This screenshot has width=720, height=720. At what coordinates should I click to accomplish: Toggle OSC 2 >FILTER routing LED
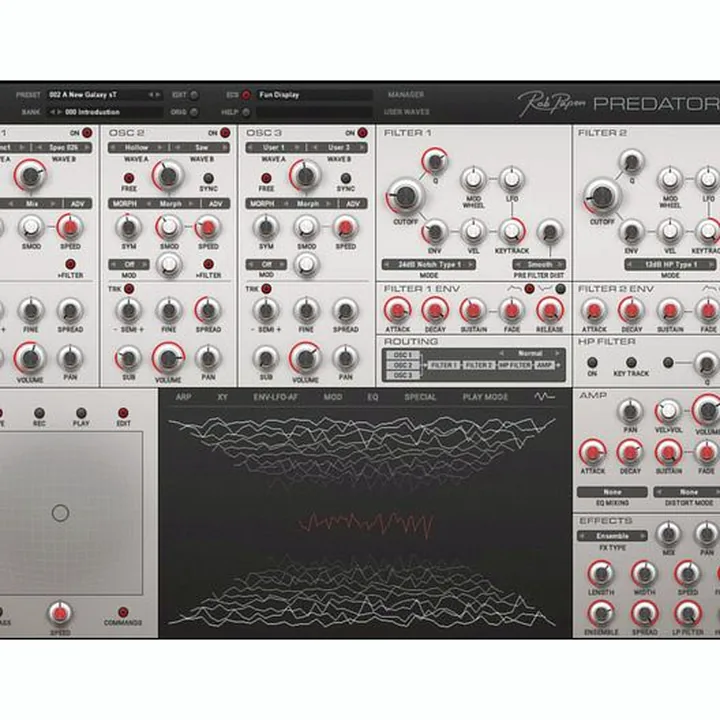click(x=208, y=264)
